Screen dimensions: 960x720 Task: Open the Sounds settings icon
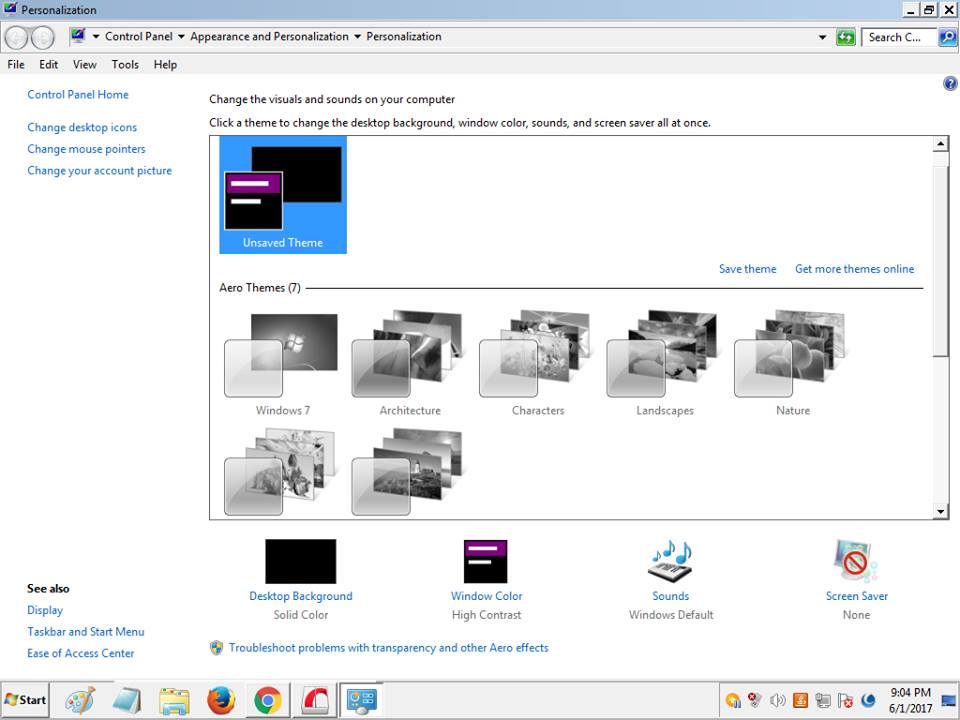click(x=670, y=561)
